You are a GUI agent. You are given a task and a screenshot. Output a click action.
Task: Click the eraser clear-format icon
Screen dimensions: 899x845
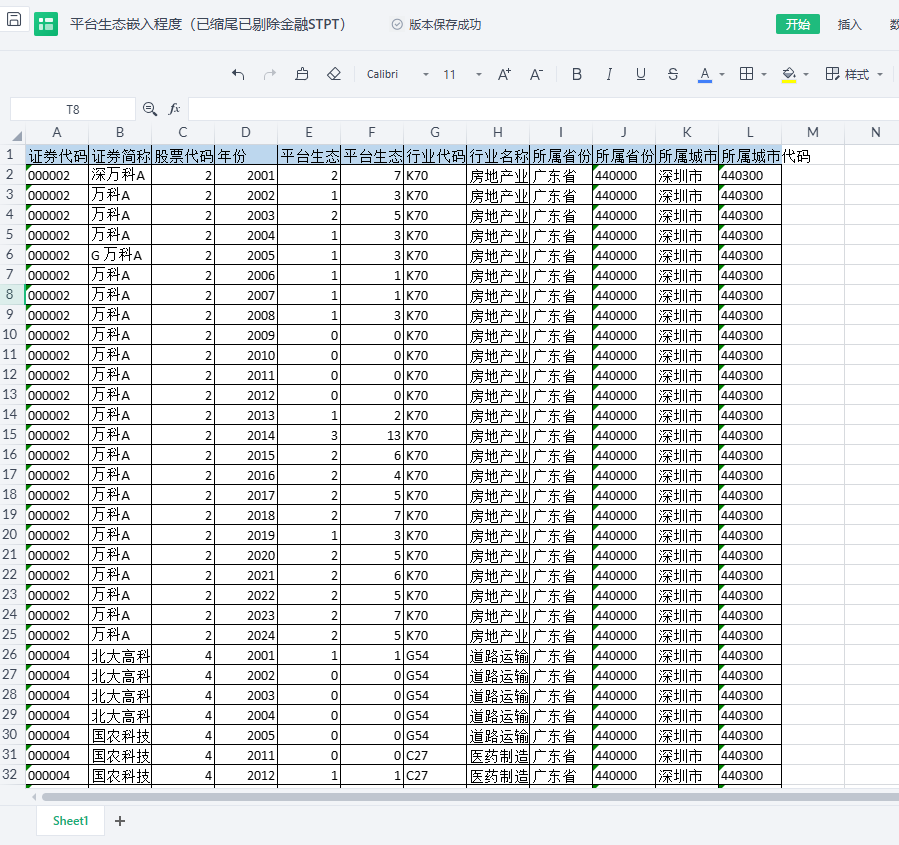pos(334,74)
